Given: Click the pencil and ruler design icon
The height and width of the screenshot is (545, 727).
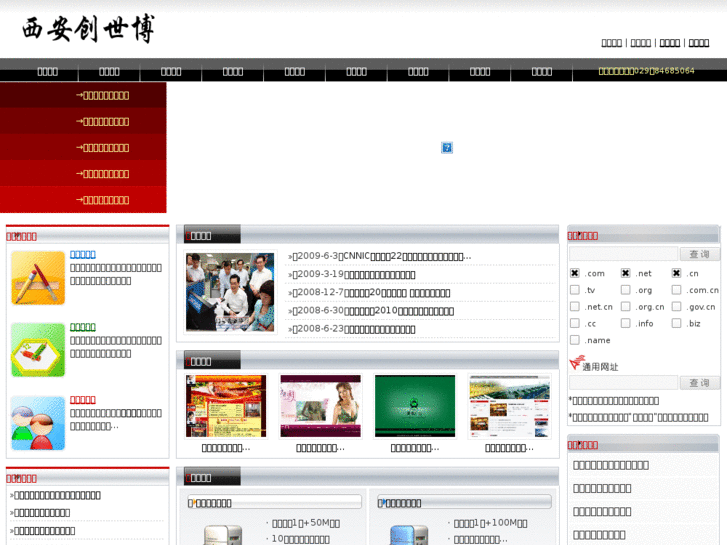Looking at the screenshot, I should pyautogui.click(x=38, y=278).
